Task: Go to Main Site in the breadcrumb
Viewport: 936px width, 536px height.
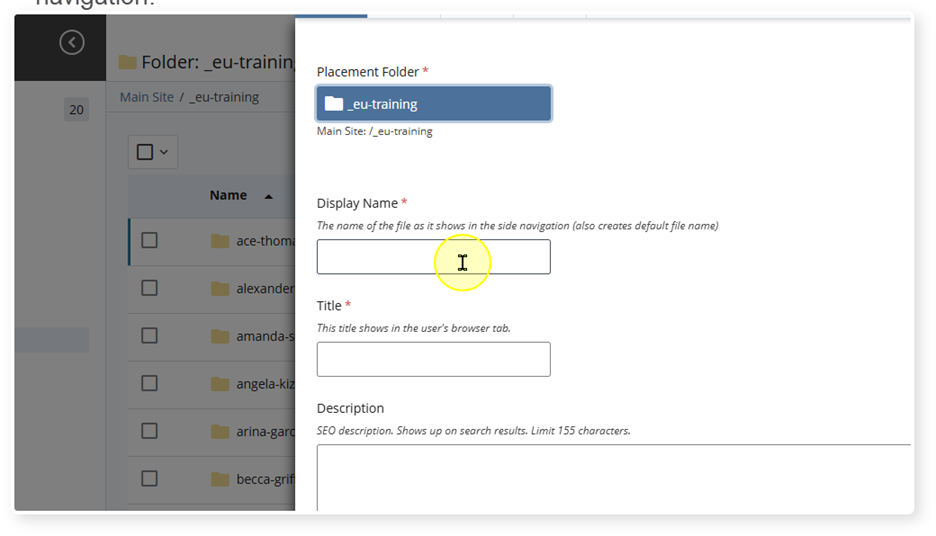Action: [x=147, y=97]
